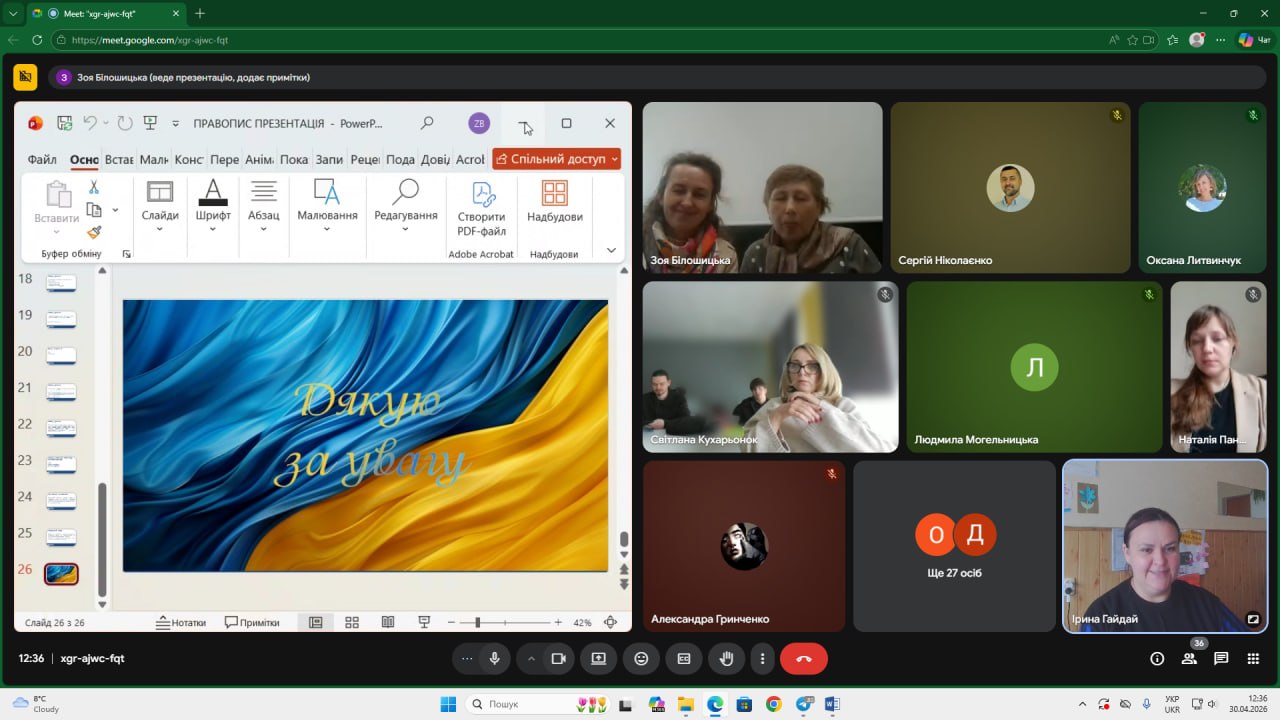
Task: Click the Спільний доступ button
Action: [x=557, y=159]
